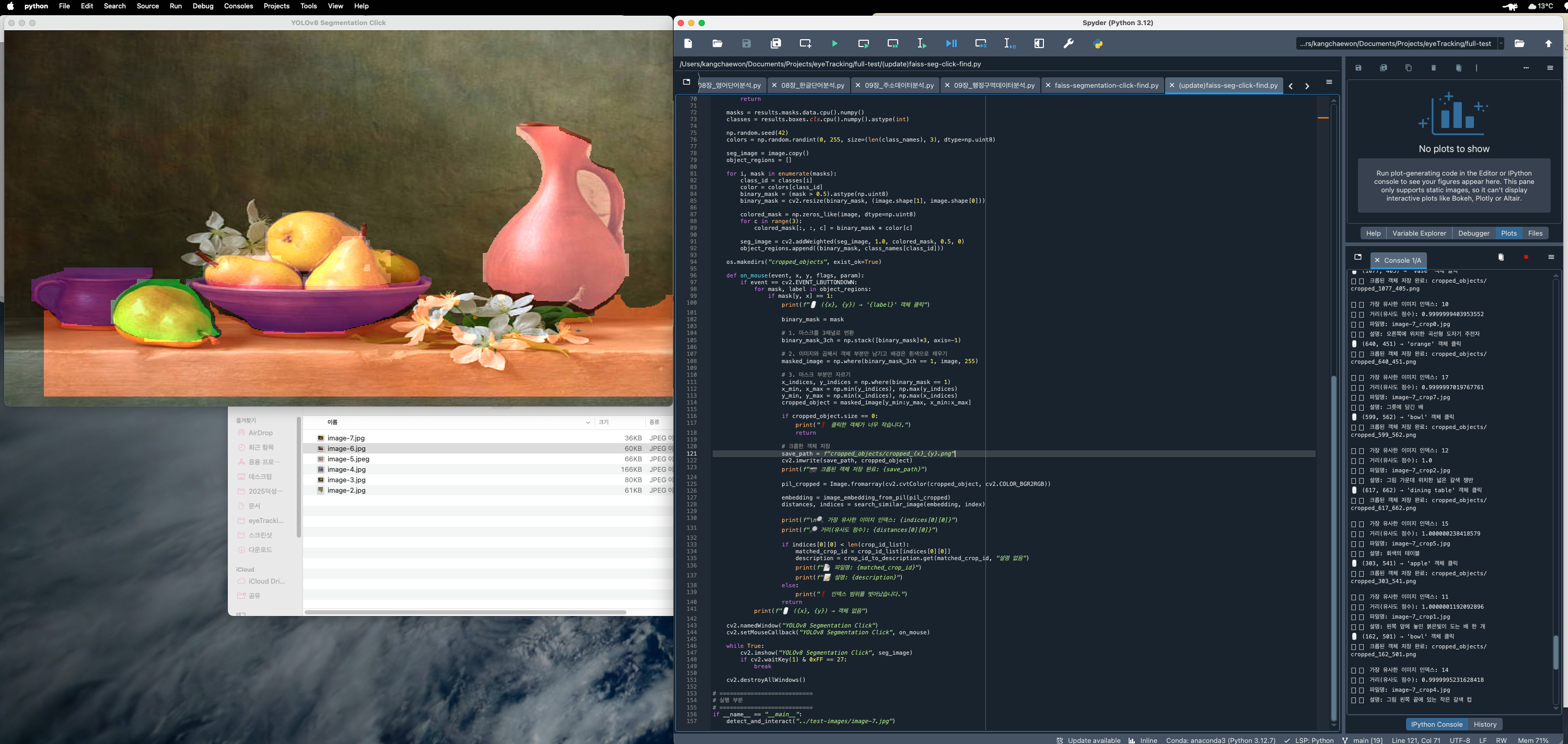The height and width of the screenshot is (744, 1568).
Task: Click the Debug file button
Action: pos(951,44)
